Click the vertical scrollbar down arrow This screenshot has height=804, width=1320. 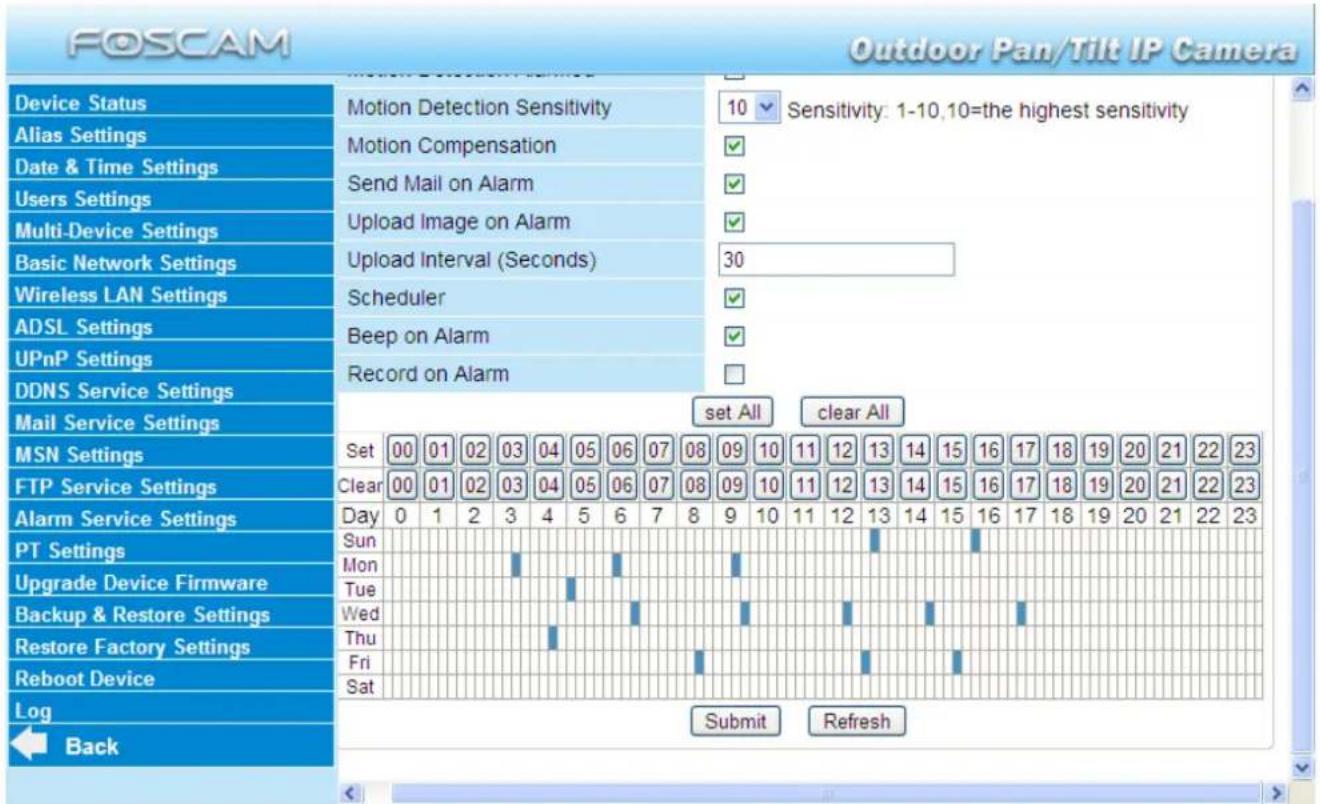1303,766
